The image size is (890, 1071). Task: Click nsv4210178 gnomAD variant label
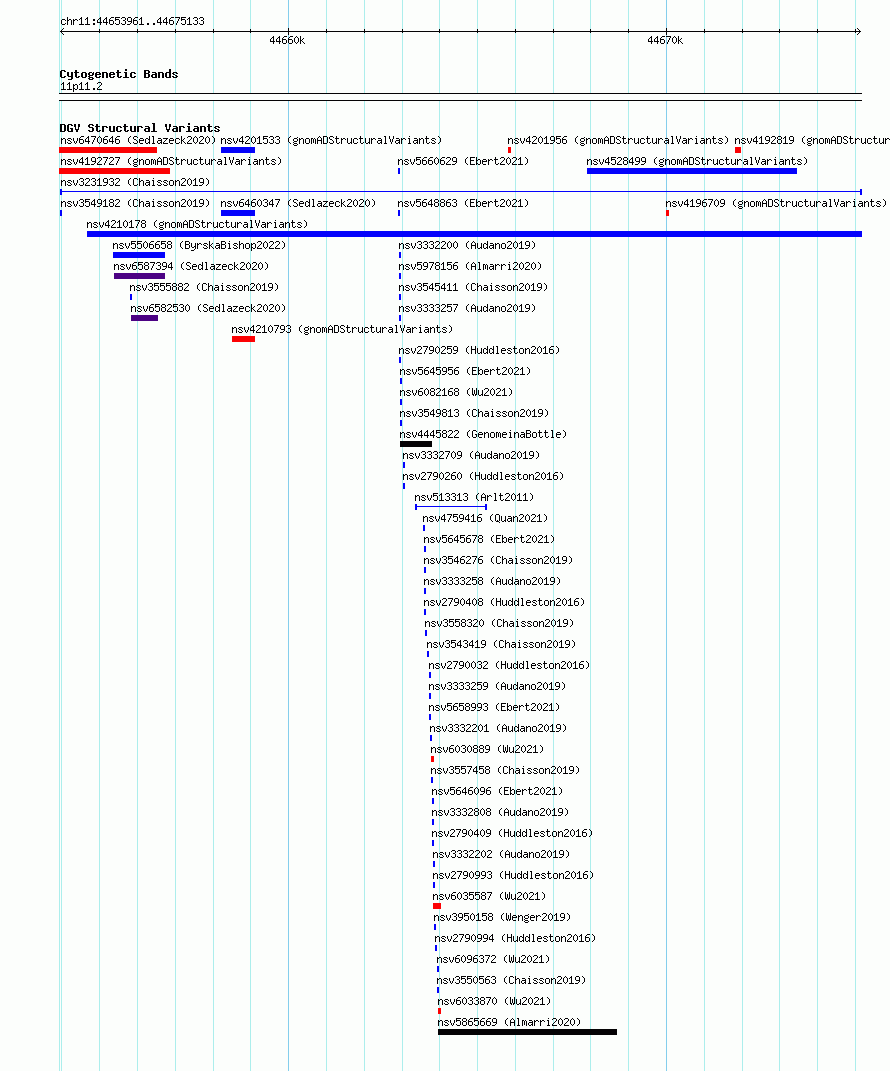[197, 224]
